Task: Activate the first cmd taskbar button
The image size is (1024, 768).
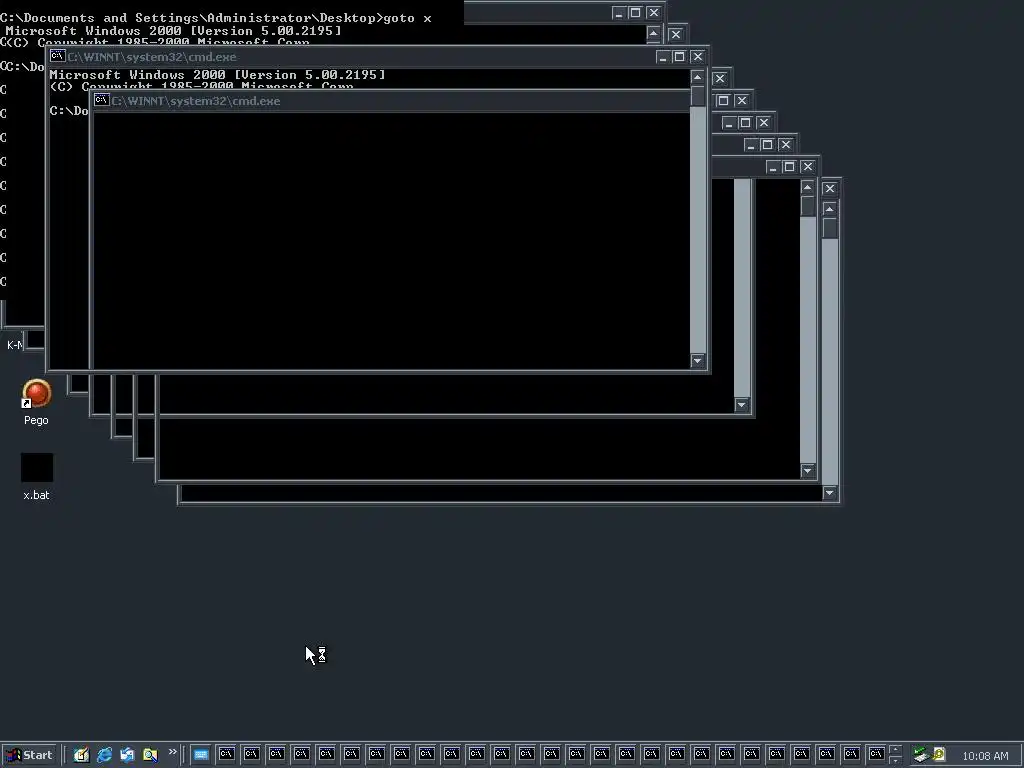Action: point(226,755)
